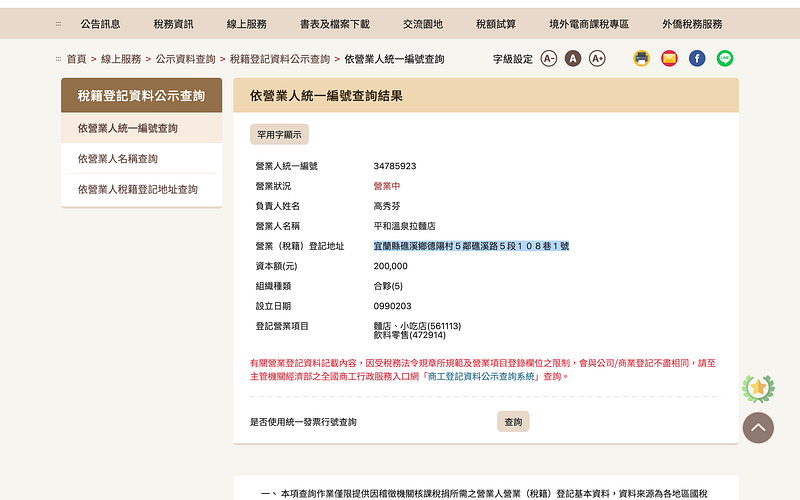Open the 線上服務 menu
800x500 pixels.
[247, 24]
